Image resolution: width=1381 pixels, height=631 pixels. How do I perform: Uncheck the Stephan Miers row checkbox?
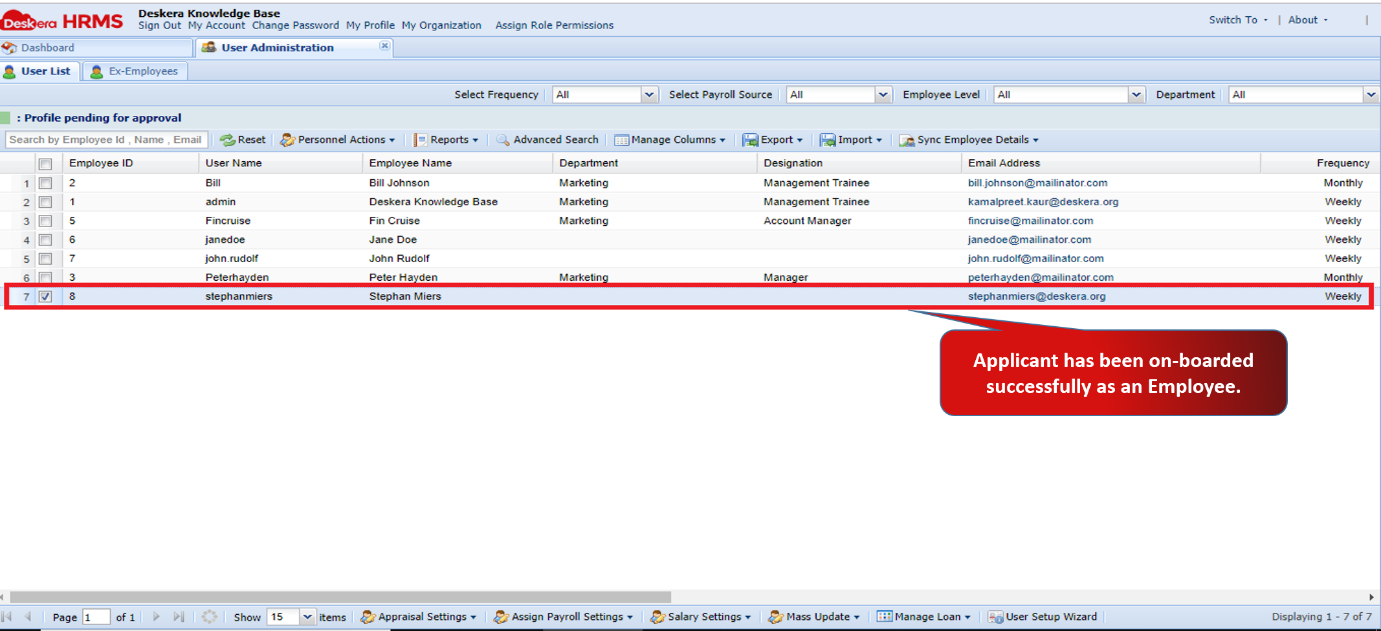pyautogui.click(x=45, y=297)
